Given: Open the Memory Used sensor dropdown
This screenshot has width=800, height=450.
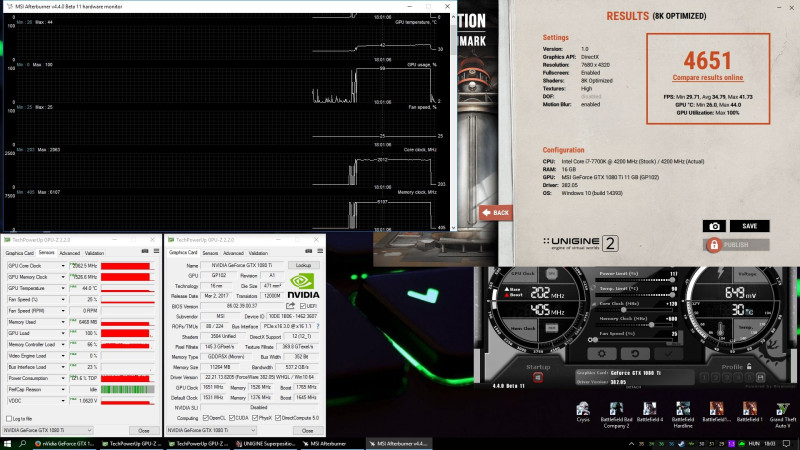Looking at the screenshot, I should (x=63, y=322).
